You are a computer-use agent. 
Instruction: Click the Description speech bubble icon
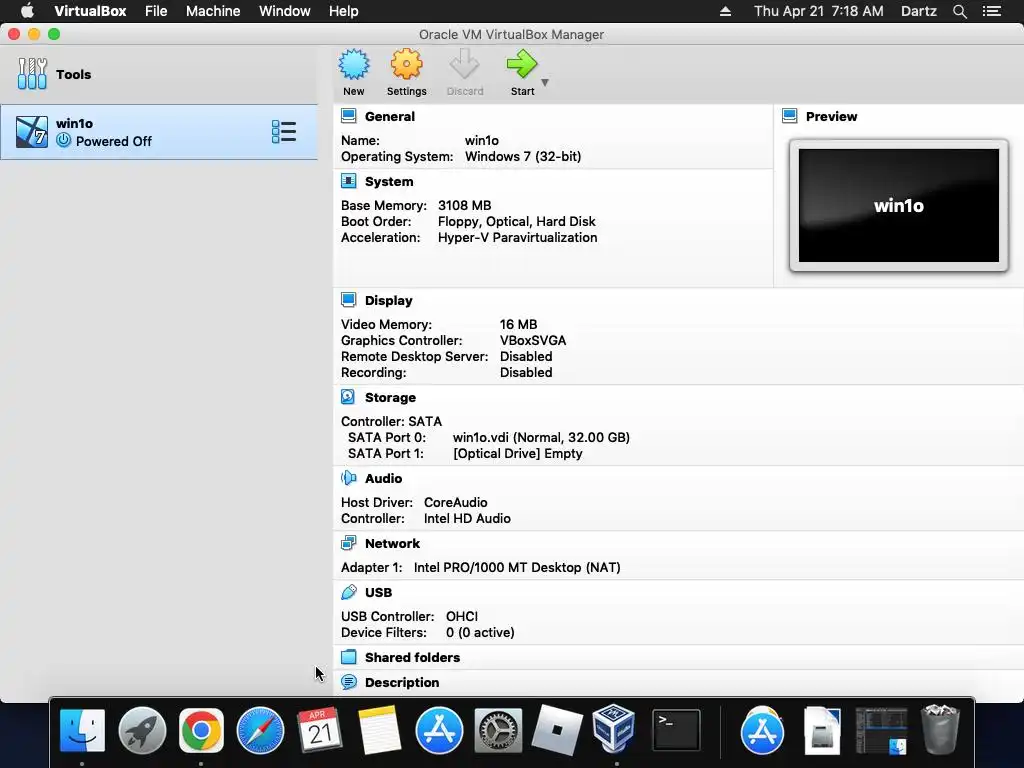point(349,682)
